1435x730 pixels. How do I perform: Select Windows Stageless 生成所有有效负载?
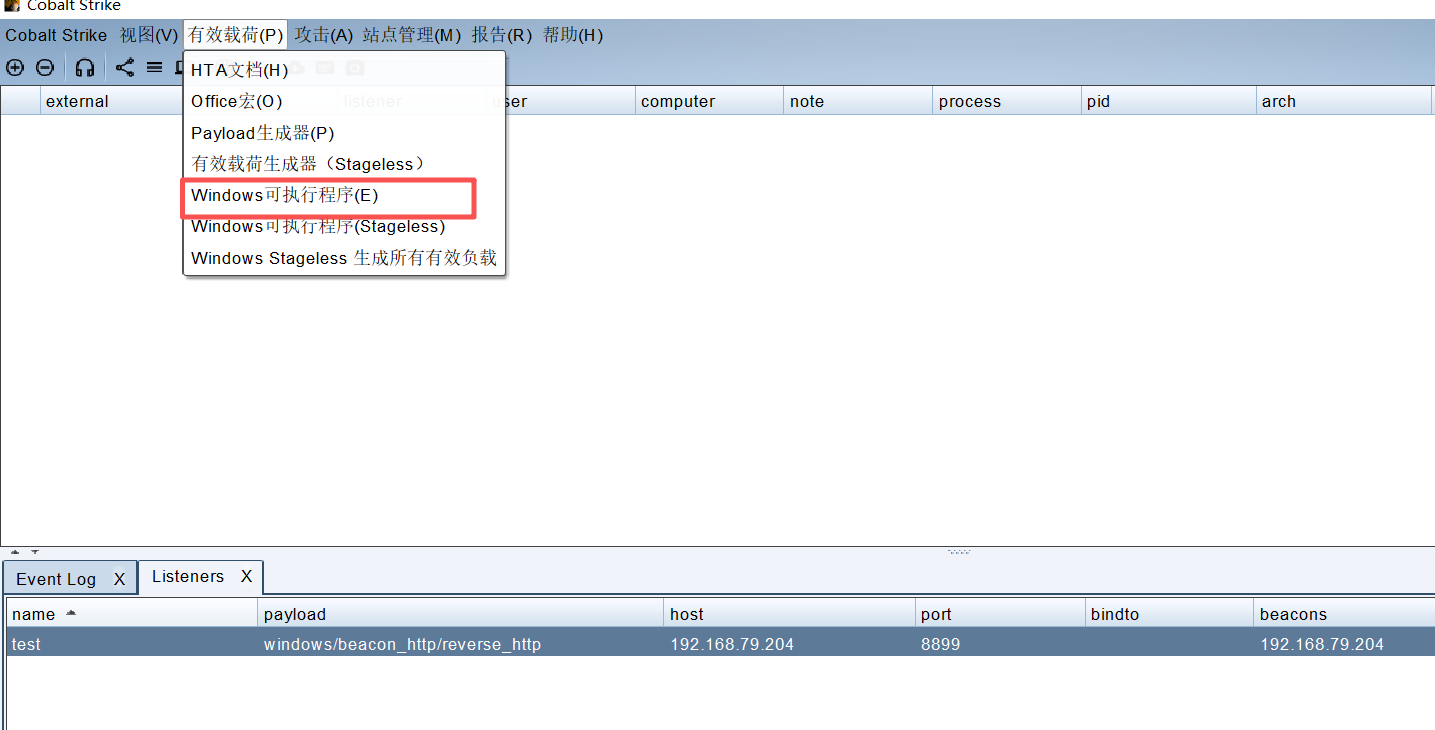(344, 258)
